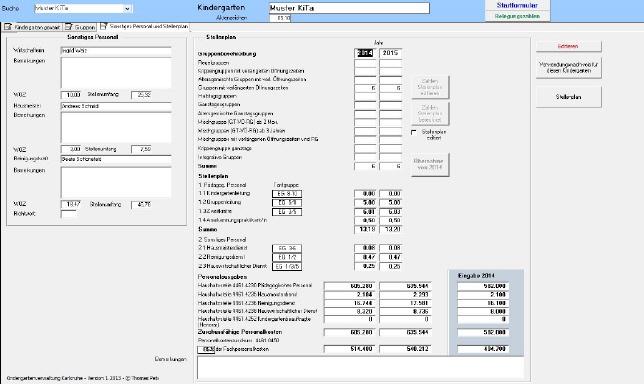Click the percent field before der Fachpersonalkosten

click(x=206, y=350)
